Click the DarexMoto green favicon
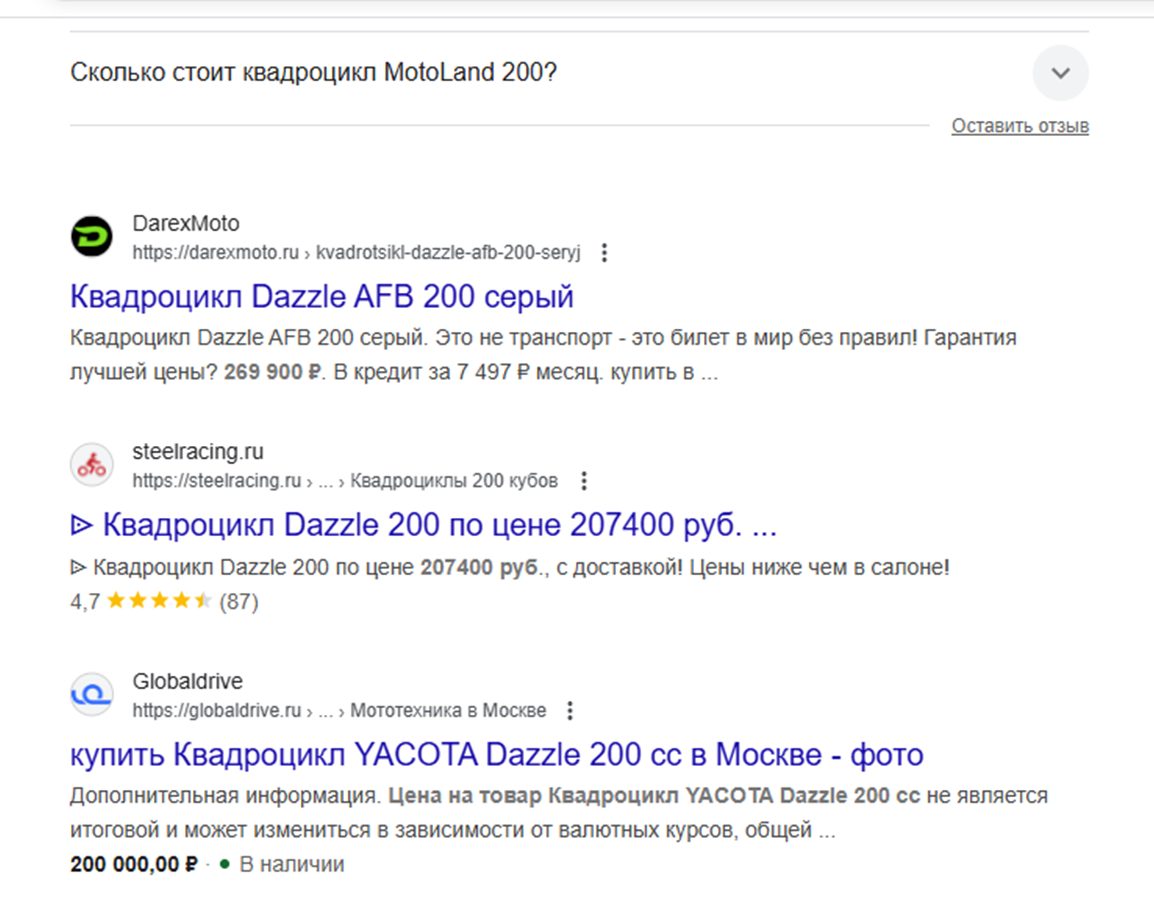The height and width of the screenshot is (907, 1154). 92,238
